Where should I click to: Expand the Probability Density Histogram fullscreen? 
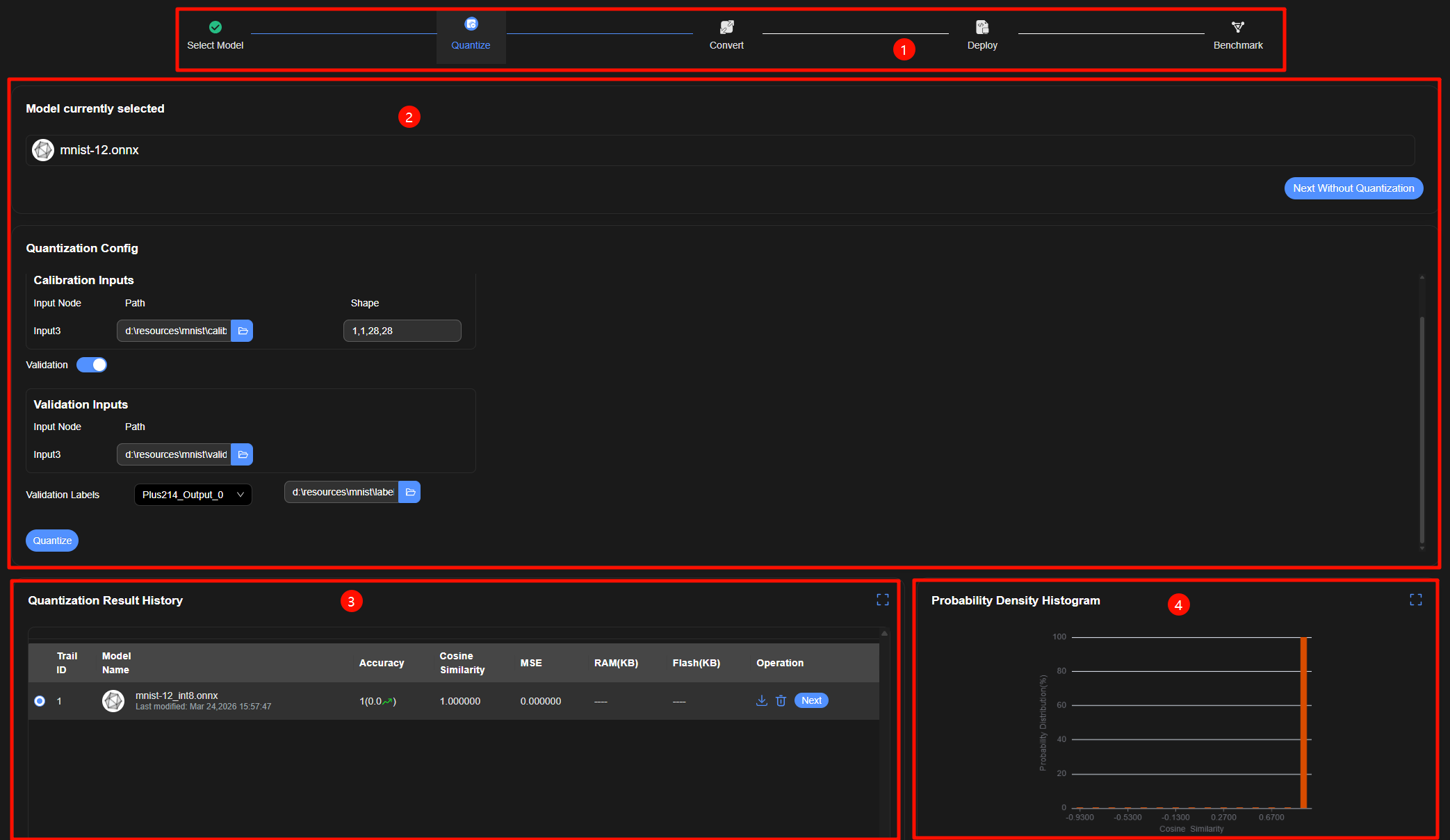[1416, 600]
